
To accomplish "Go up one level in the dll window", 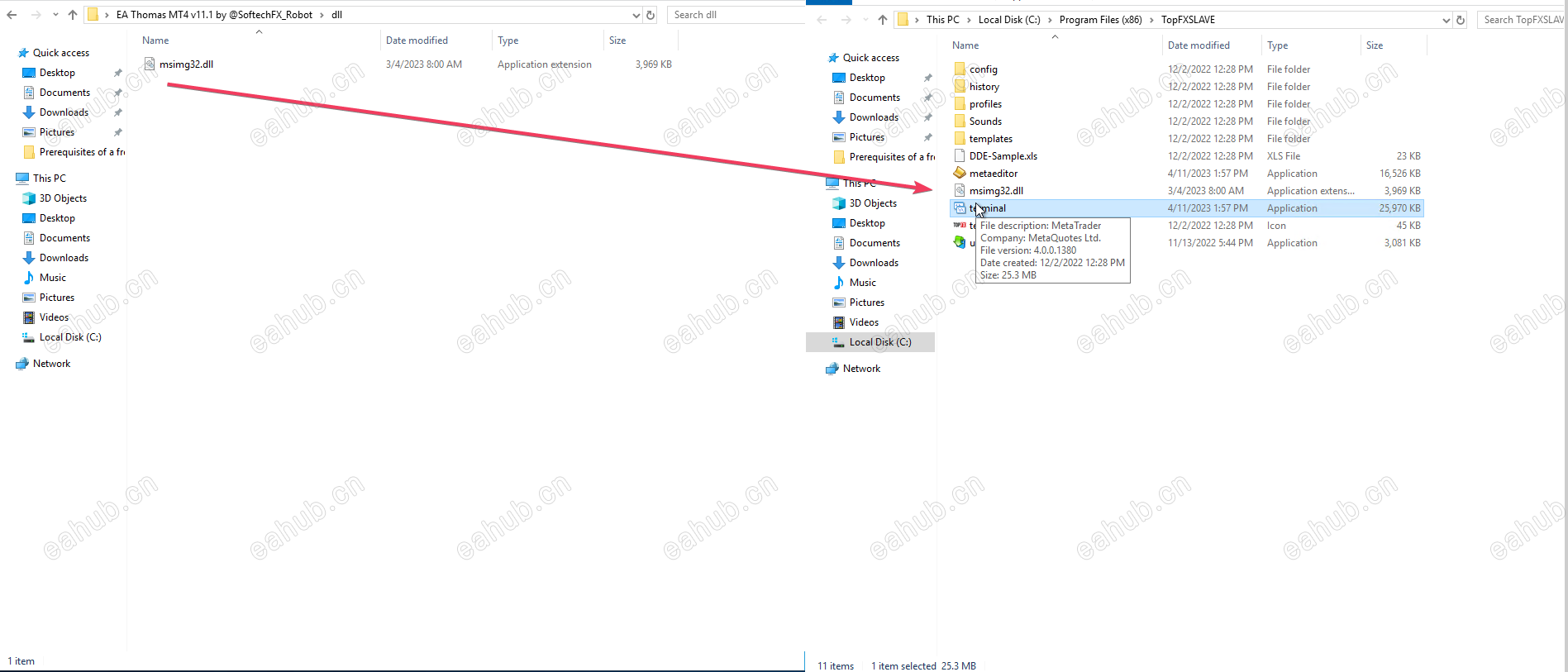I will (x=73, y=15).
